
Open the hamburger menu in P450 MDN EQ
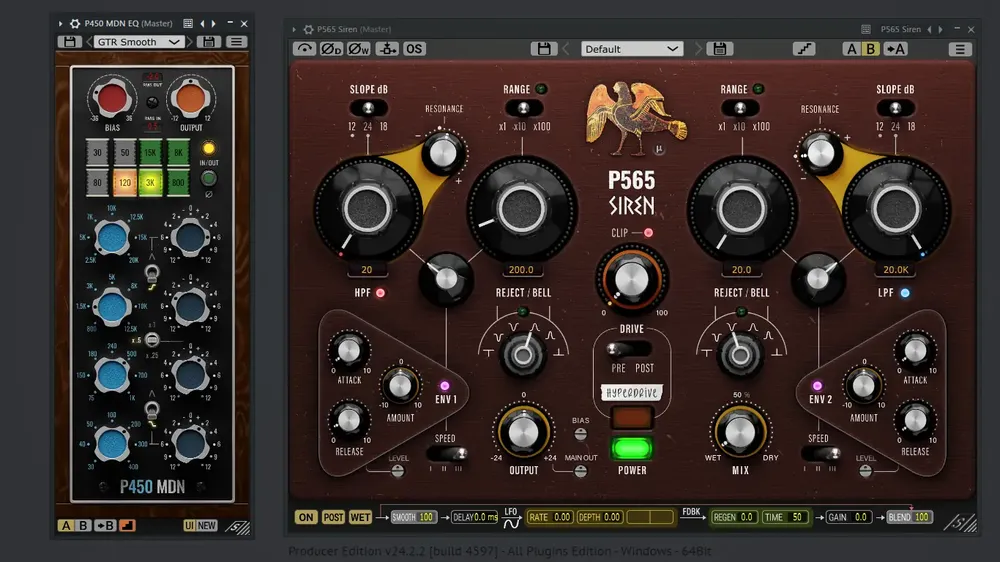point(236,42)
